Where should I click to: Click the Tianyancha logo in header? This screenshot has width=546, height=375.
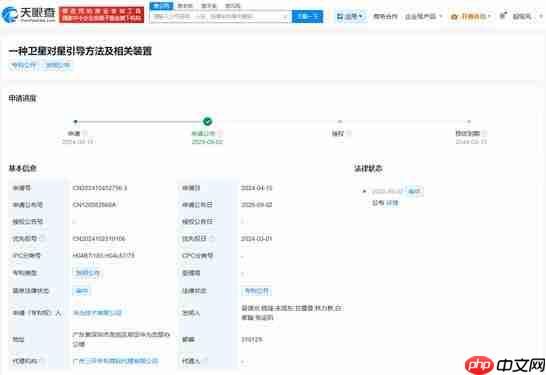pyautogui.click(x=29, y=14)
